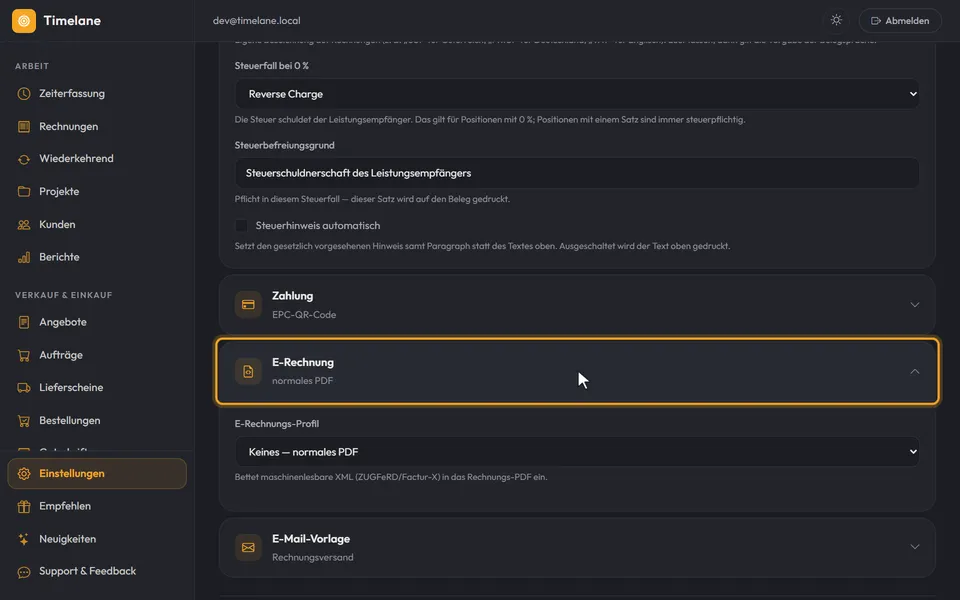
Task: Collapse the E-Rechnung section chevron
Action: point(915,372)
